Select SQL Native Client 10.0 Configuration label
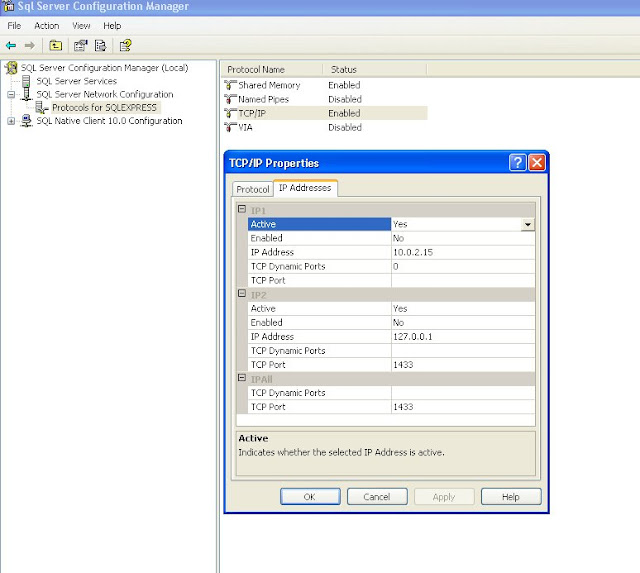Screen dimensions: 640x573 [109, 121]
